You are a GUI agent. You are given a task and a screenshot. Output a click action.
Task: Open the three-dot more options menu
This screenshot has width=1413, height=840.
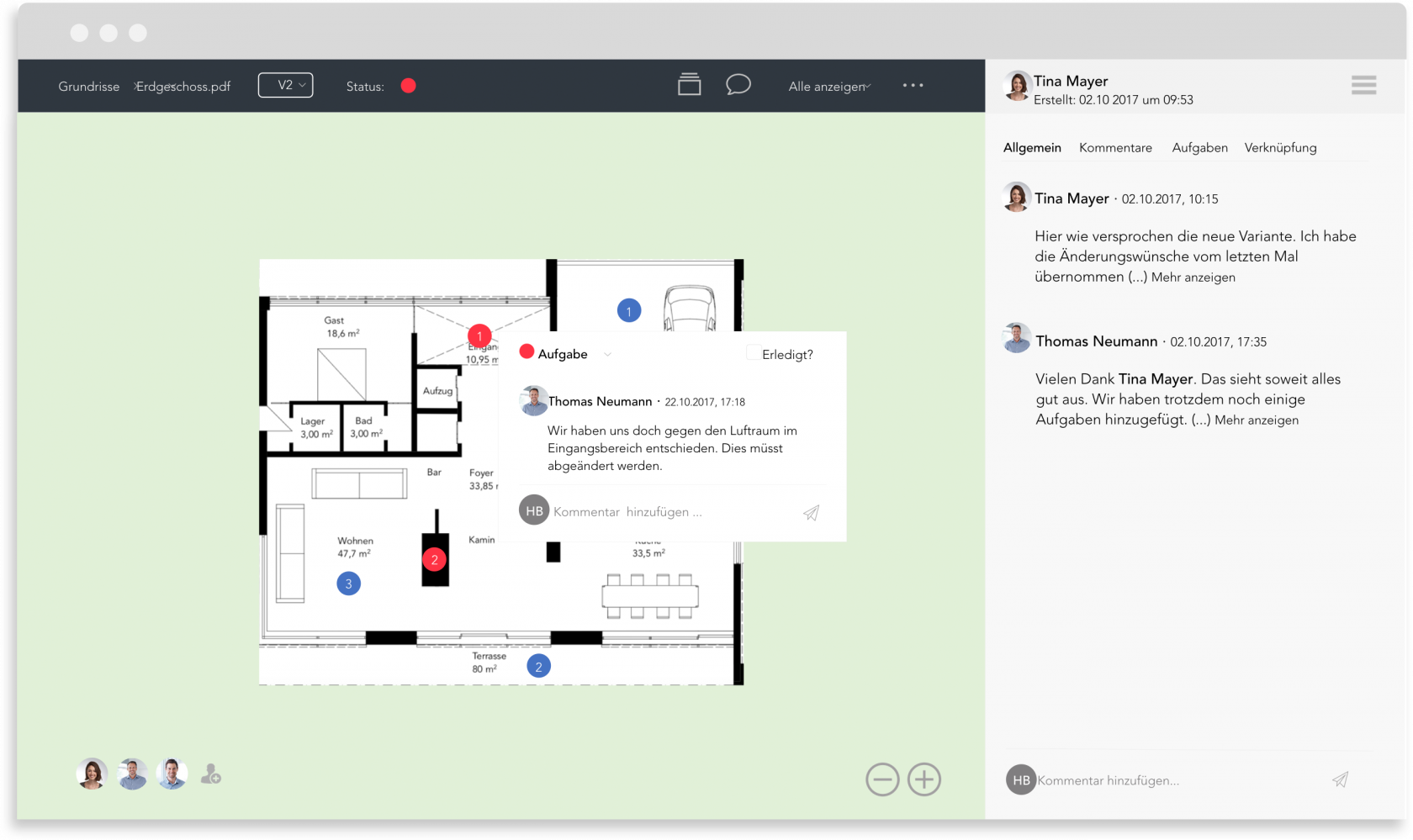point(913,85)
